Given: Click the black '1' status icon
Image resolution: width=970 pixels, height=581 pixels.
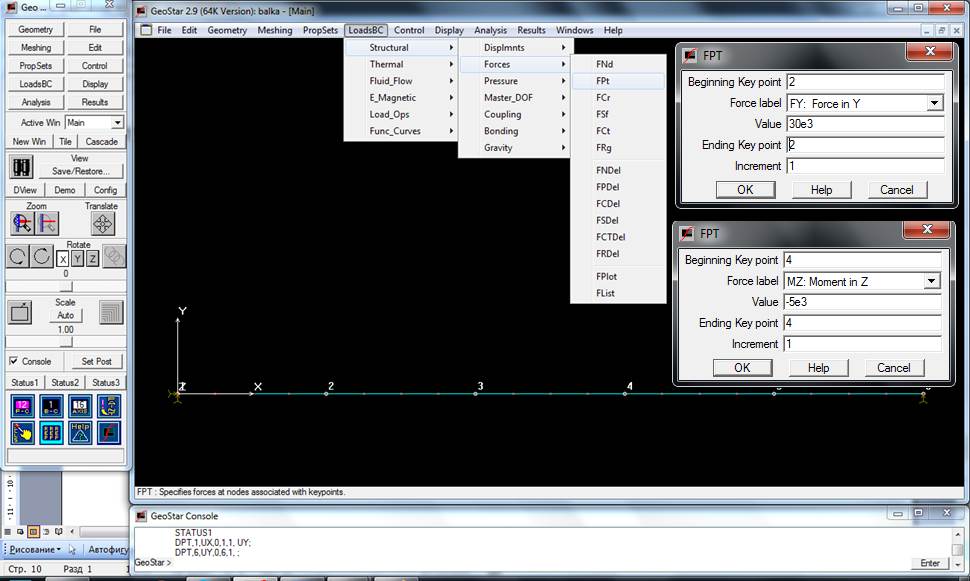Looking at the screenshot, I should tap(51, 407).
